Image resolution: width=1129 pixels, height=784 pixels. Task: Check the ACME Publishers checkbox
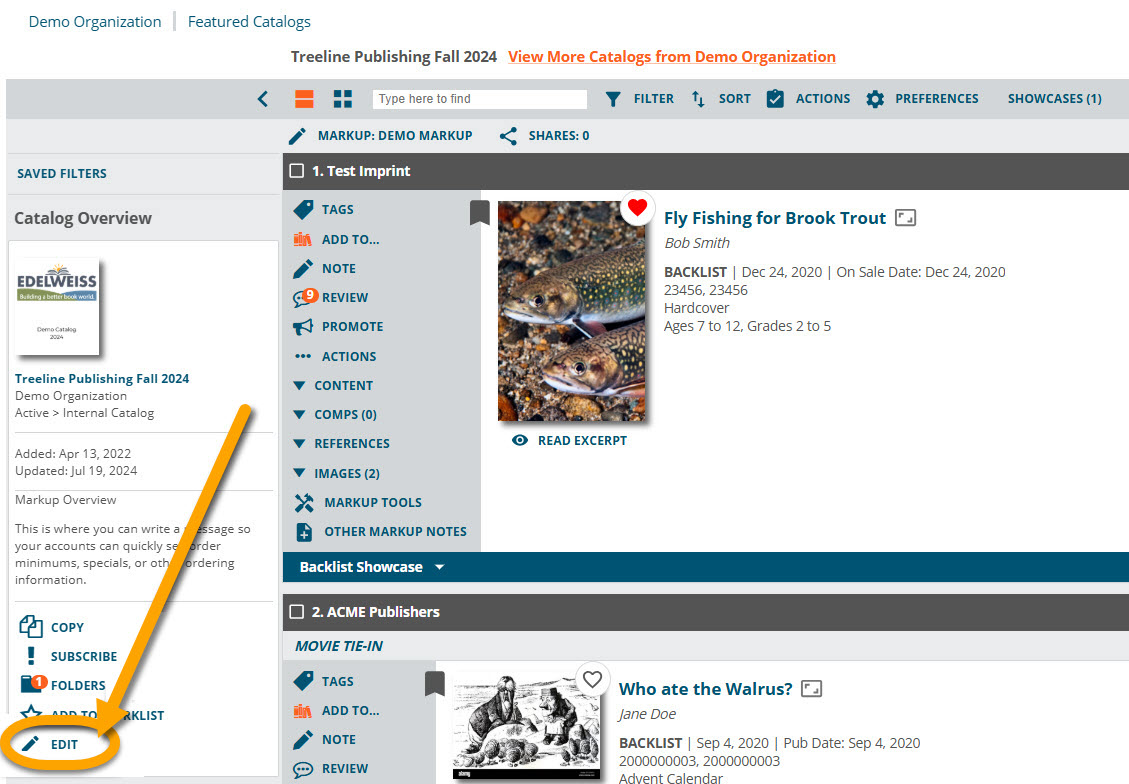tap(296, 612)
